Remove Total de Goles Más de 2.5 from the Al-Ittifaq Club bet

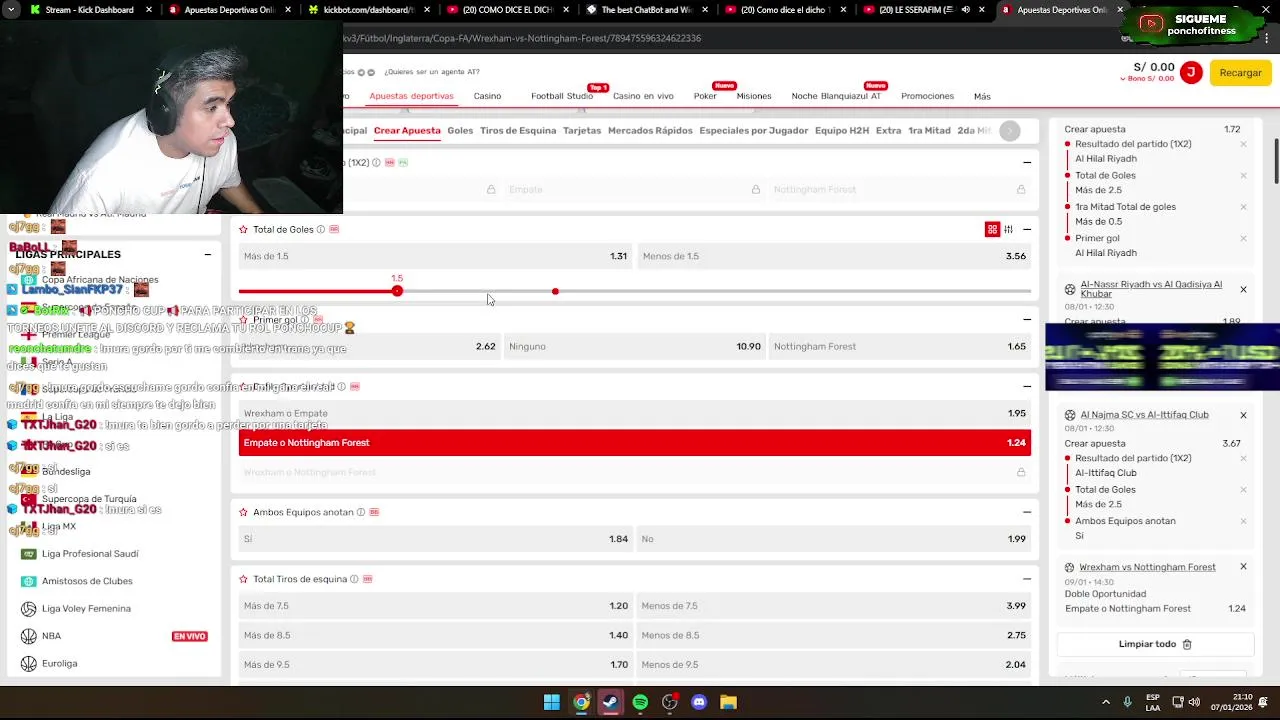1243,490
